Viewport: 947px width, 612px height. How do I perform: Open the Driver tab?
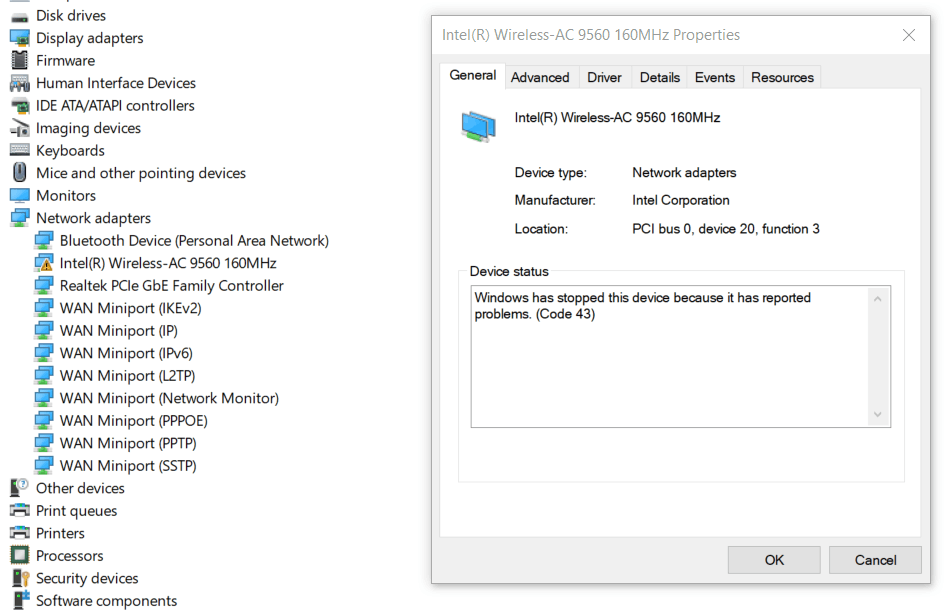604,77
